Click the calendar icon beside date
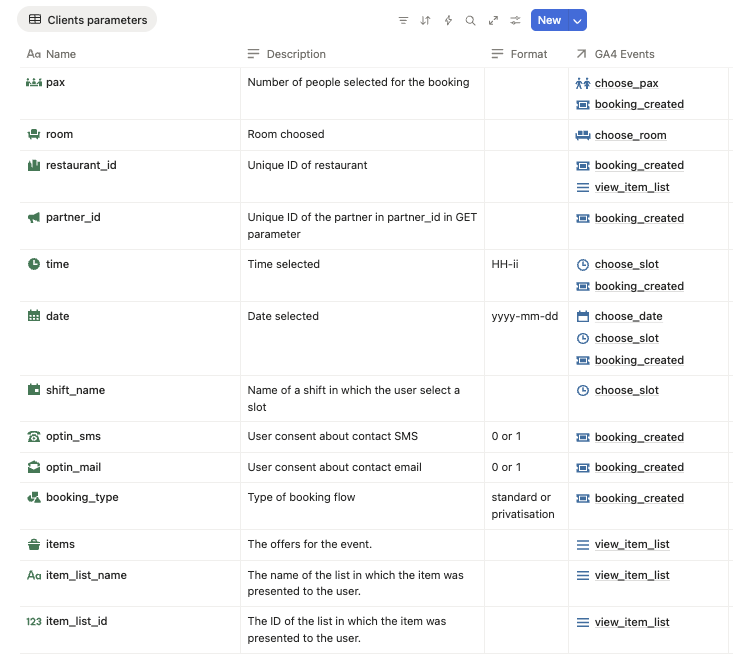This screenshot has height=656, width=733. pos(34,316)
